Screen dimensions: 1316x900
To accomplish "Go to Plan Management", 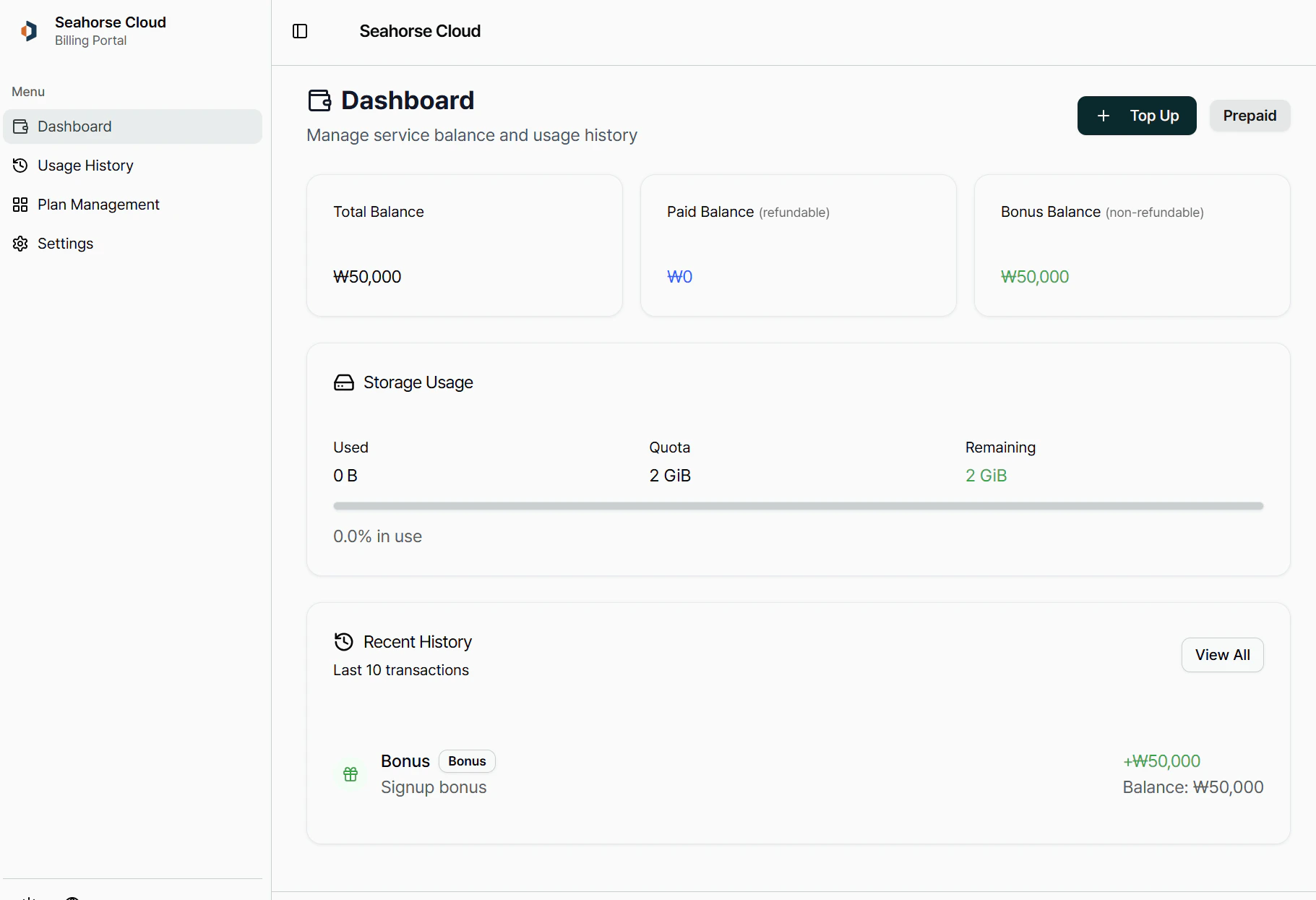I will (132, 205).
